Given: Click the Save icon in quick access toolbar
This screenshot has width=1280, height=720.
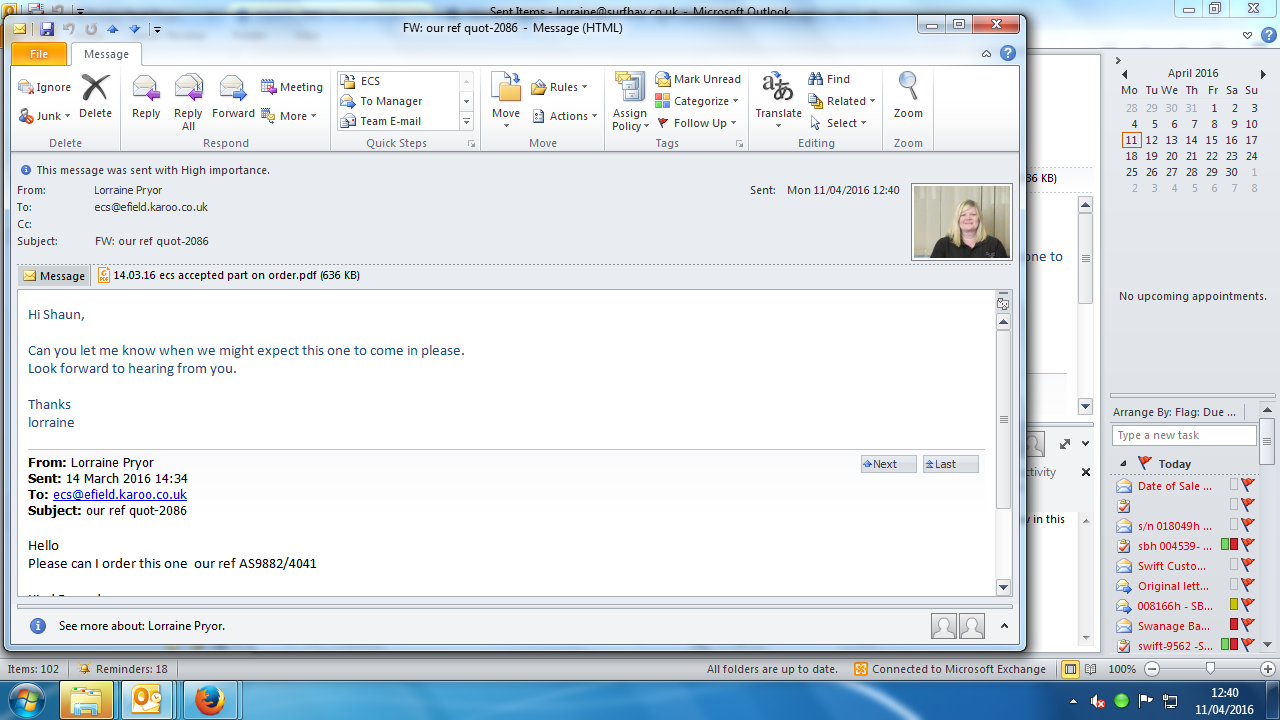Looking at the screenshot, I should (x=47, y=28).
